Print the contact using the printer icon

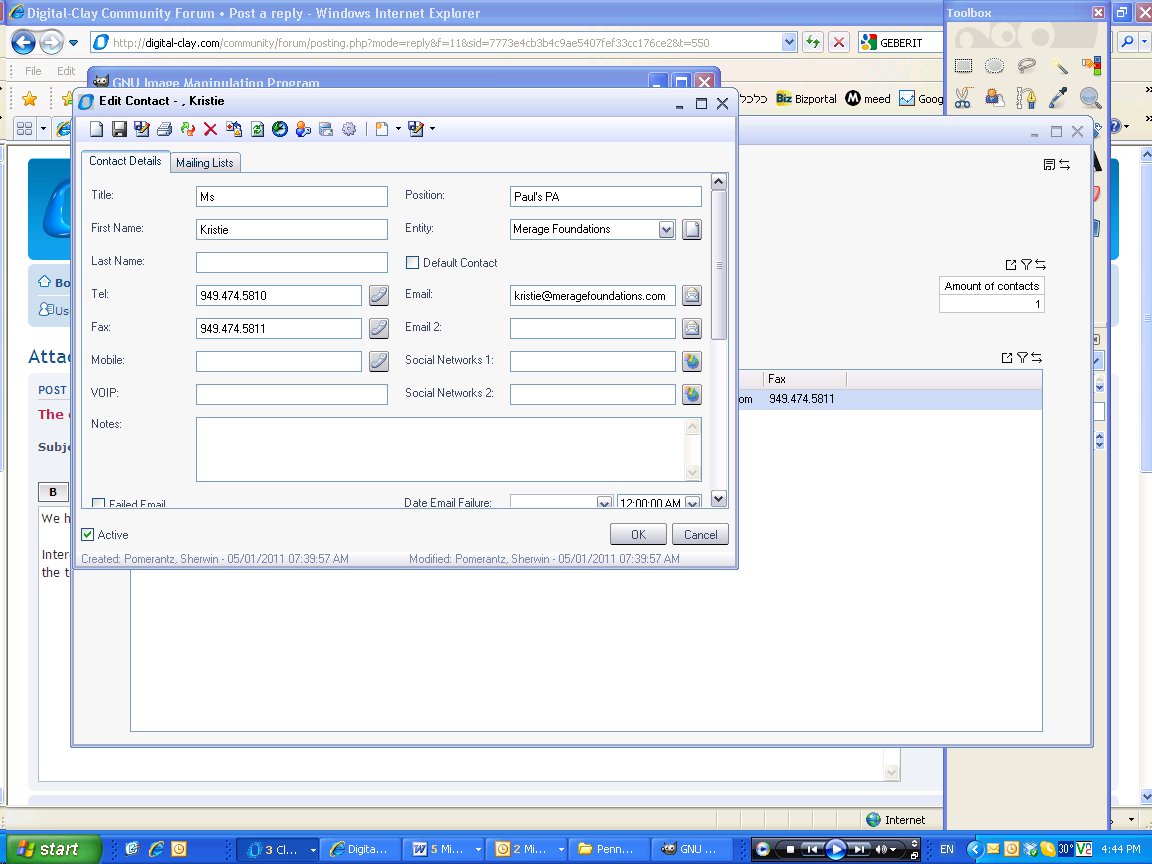click(165, 129)
